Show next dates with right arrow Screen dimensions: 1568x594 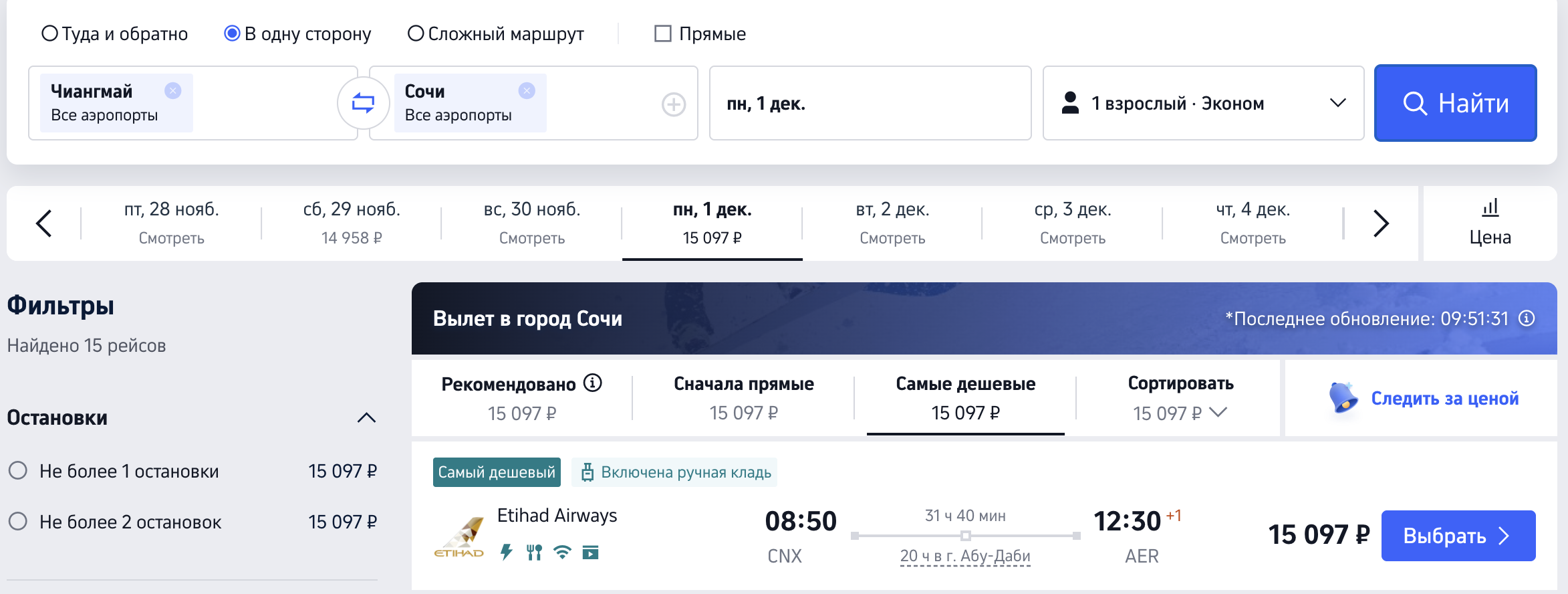pyautogui.click(x=1381, y=223)
